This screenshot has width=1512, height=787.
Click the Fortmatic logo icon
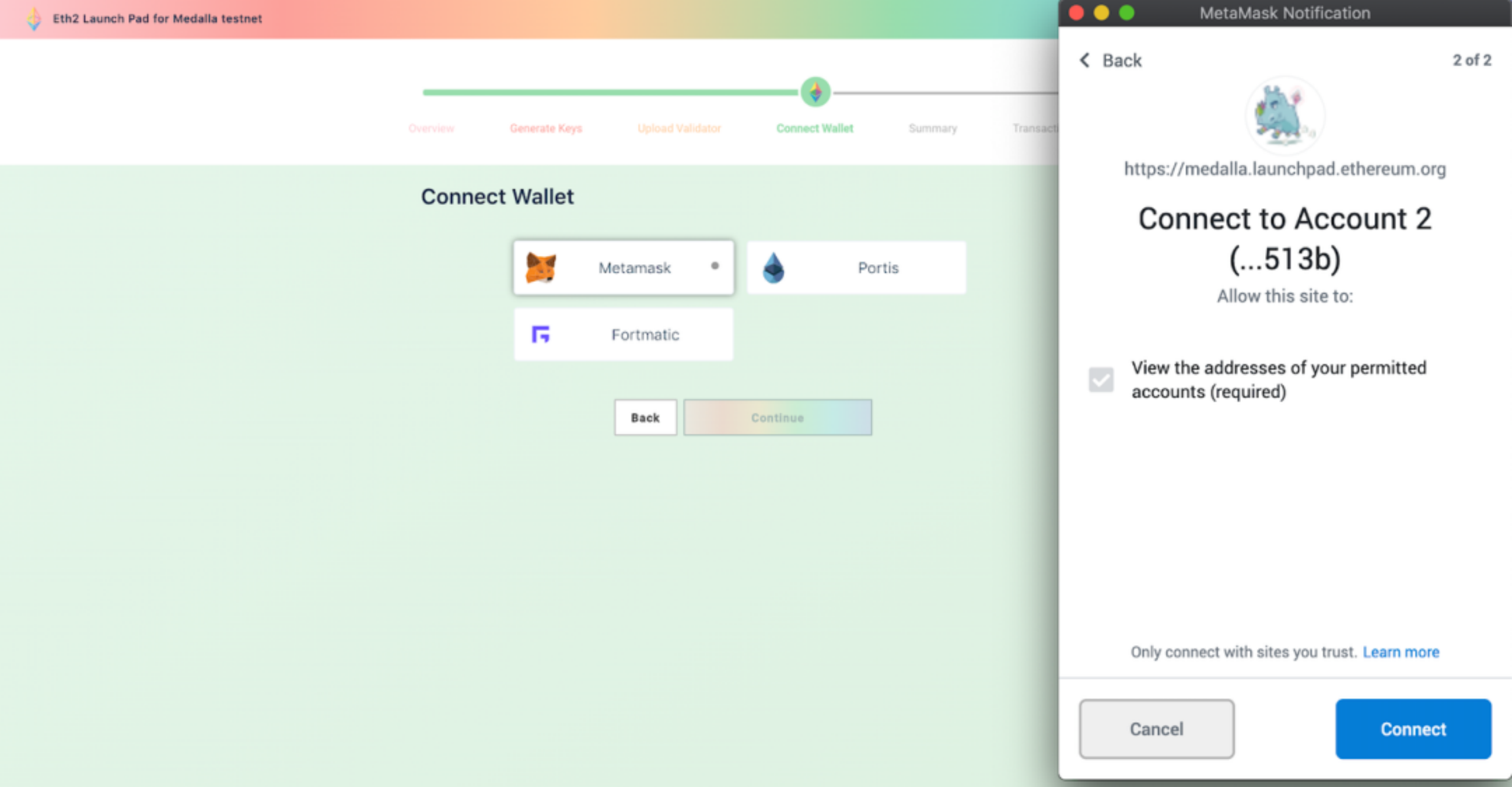point(540,334)
